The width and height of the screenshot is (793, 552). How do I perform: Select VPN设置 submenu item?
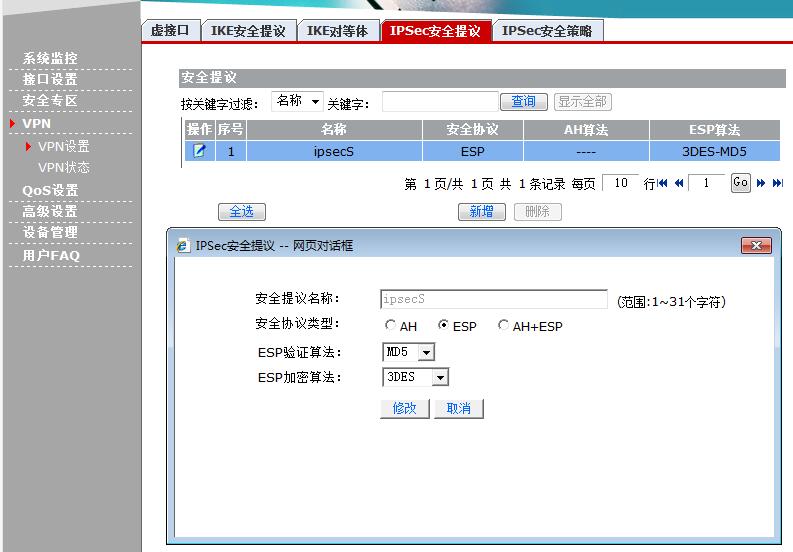coord(63,147)
